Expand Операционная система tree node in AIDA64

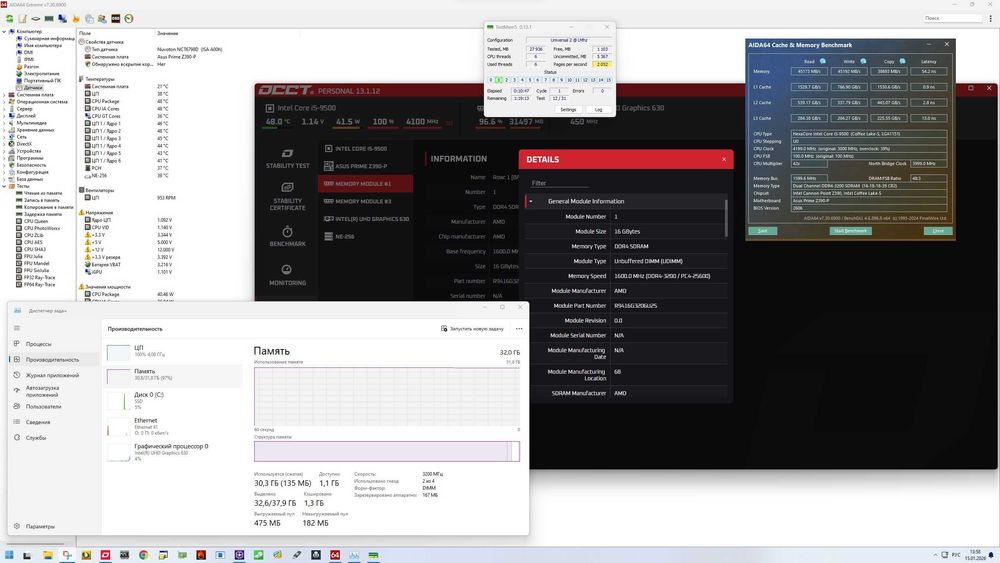pos(4,101)
